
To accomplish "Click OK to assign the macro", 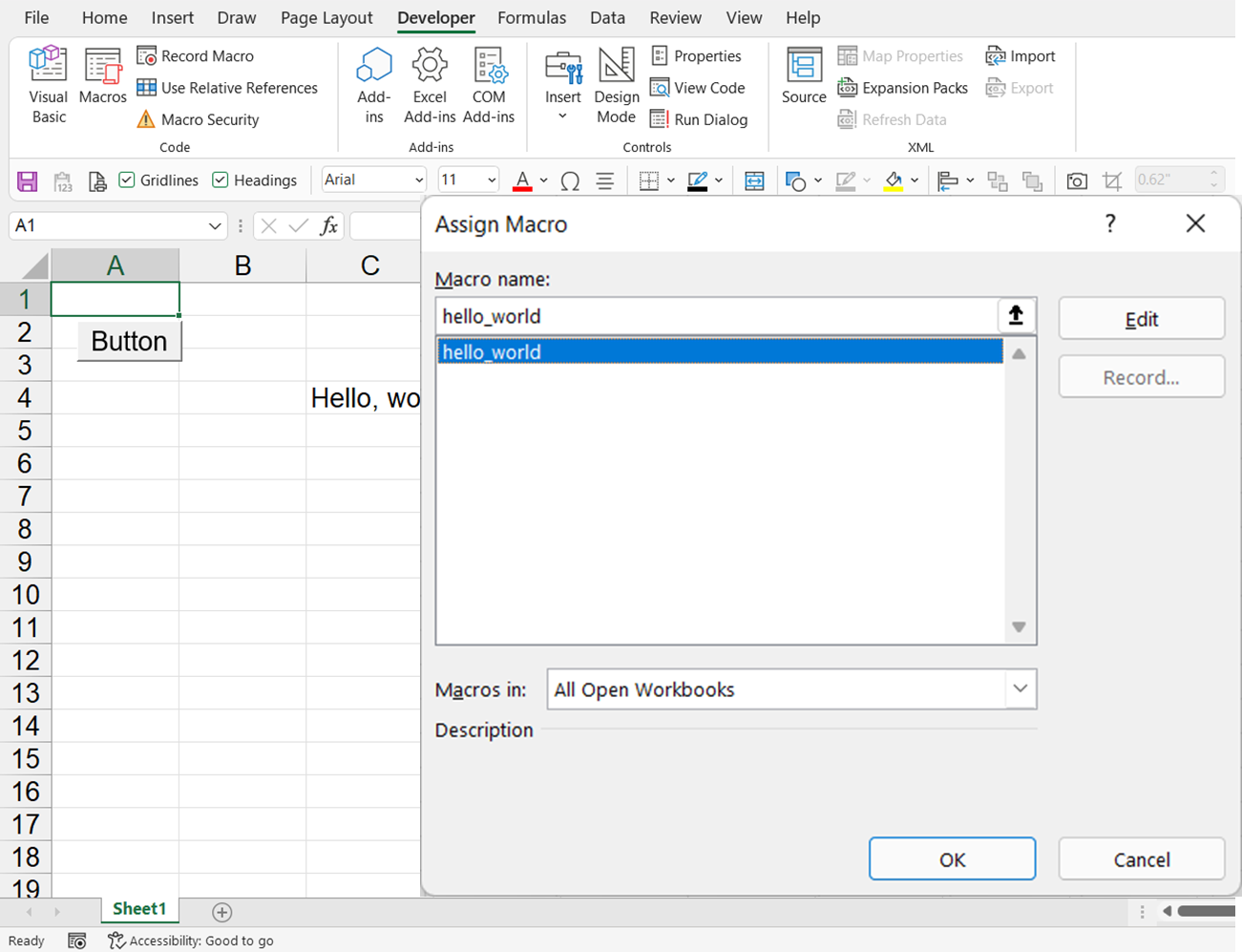I will click(x=952, y=859).
